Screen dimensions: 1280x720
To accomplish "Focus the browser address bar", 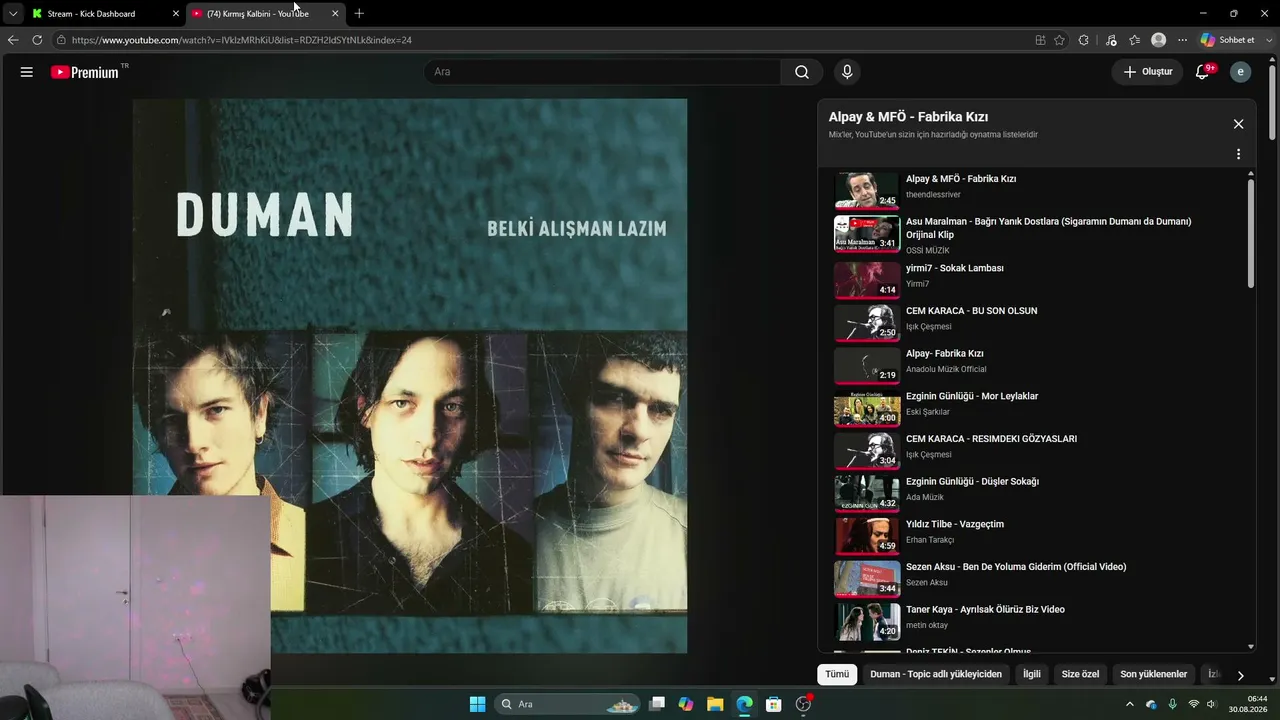I will click(x=540, y=40).
